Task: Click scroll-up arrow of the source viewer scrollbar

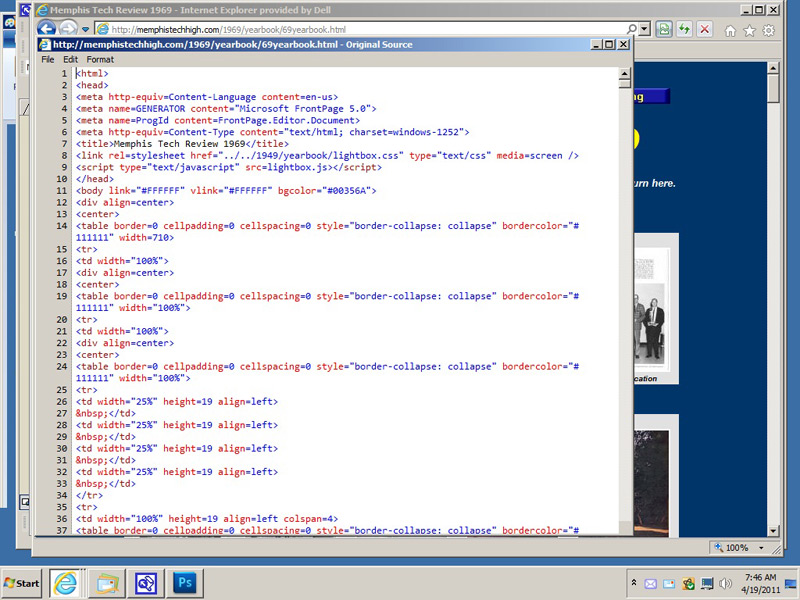Action: tap(624, 73)
